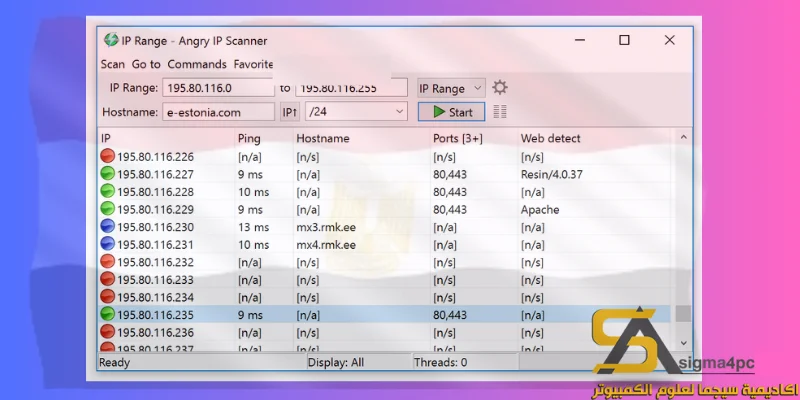Open the Favorites menu
This screenshot has height=400, width=800.
tap(253, 64)
